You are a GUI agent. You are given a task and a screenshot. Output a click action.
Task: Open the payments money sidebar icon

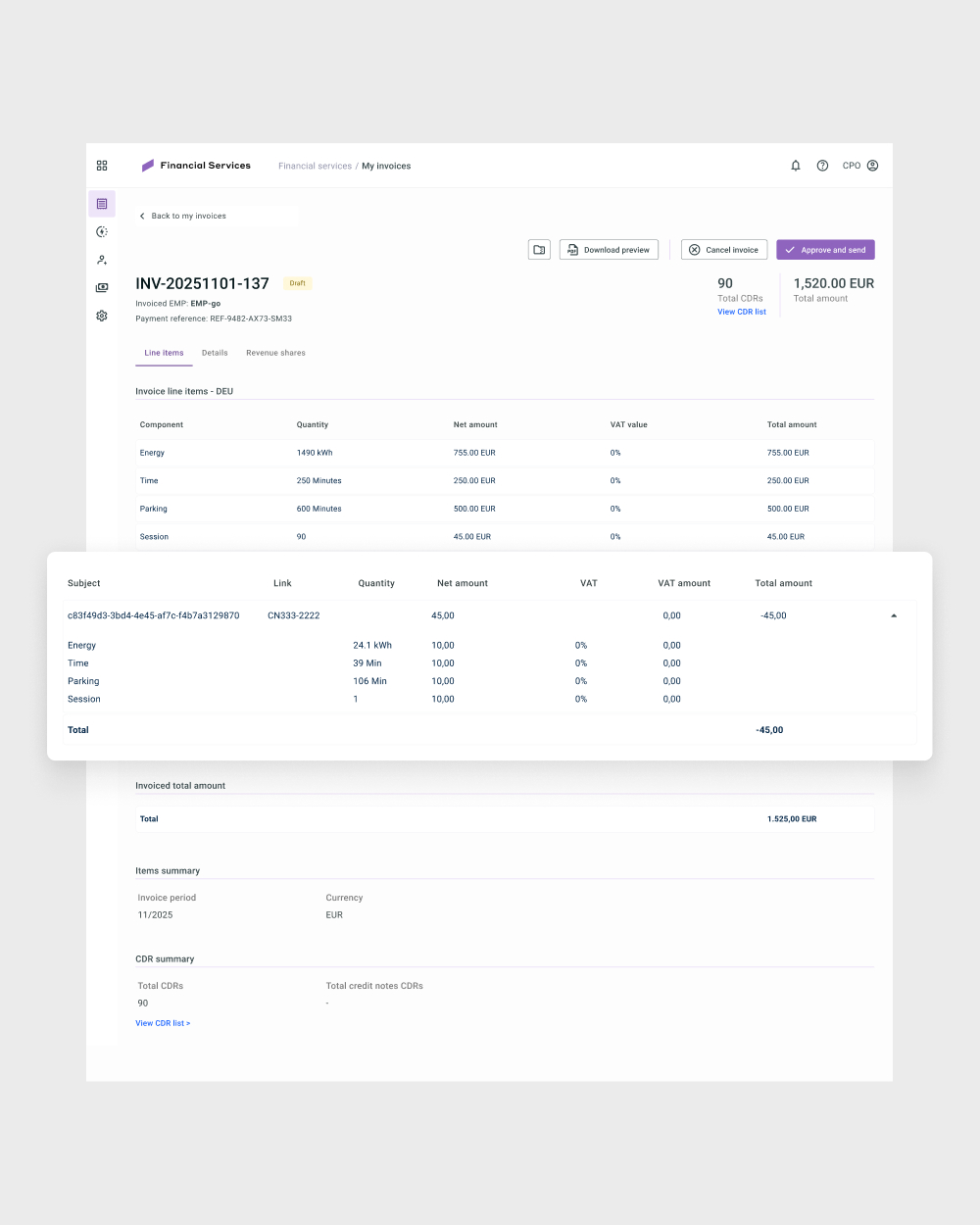102,288
